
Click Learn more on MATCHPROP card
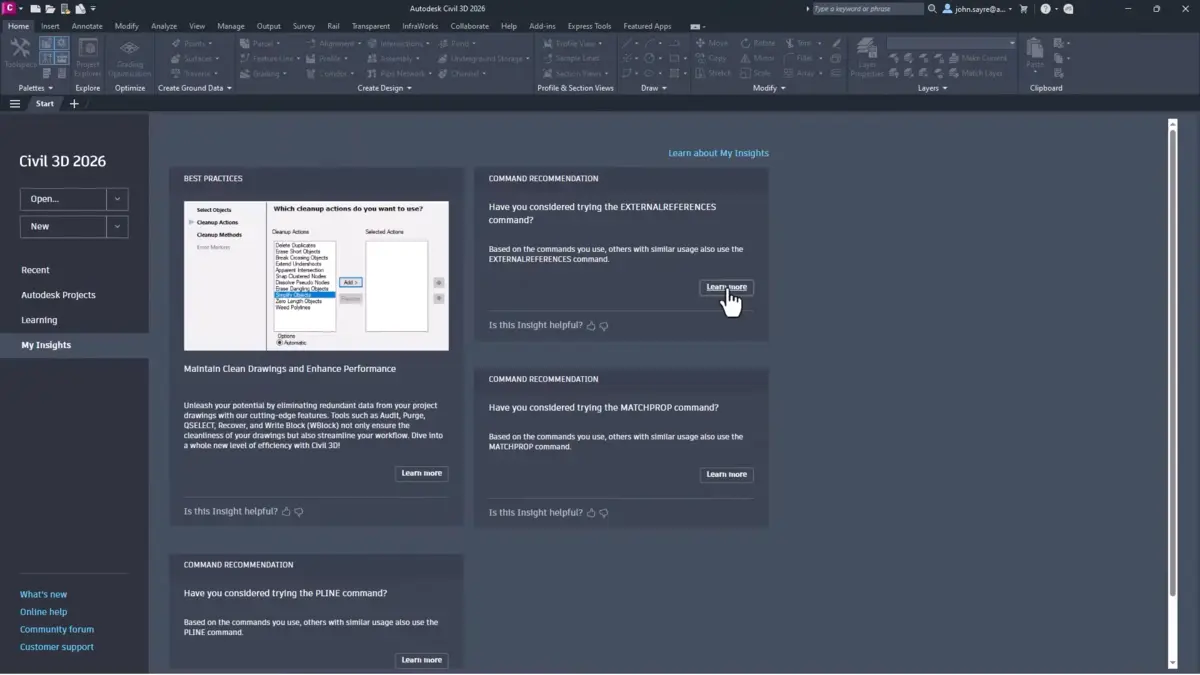point(726,474)
